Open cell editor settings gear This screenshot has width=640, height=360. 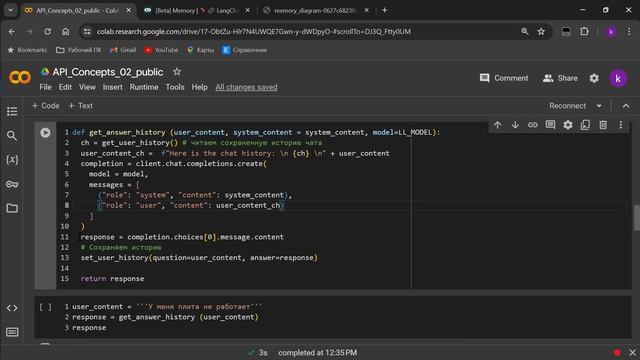point(568,125)
